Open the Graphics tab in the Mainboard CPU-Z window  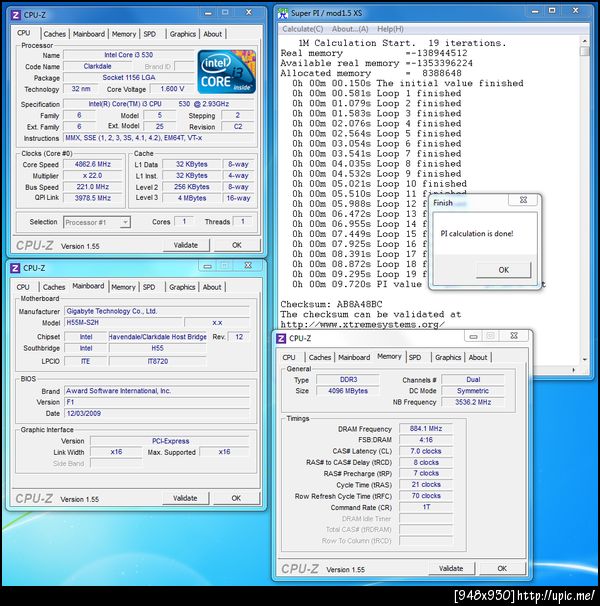182,287
